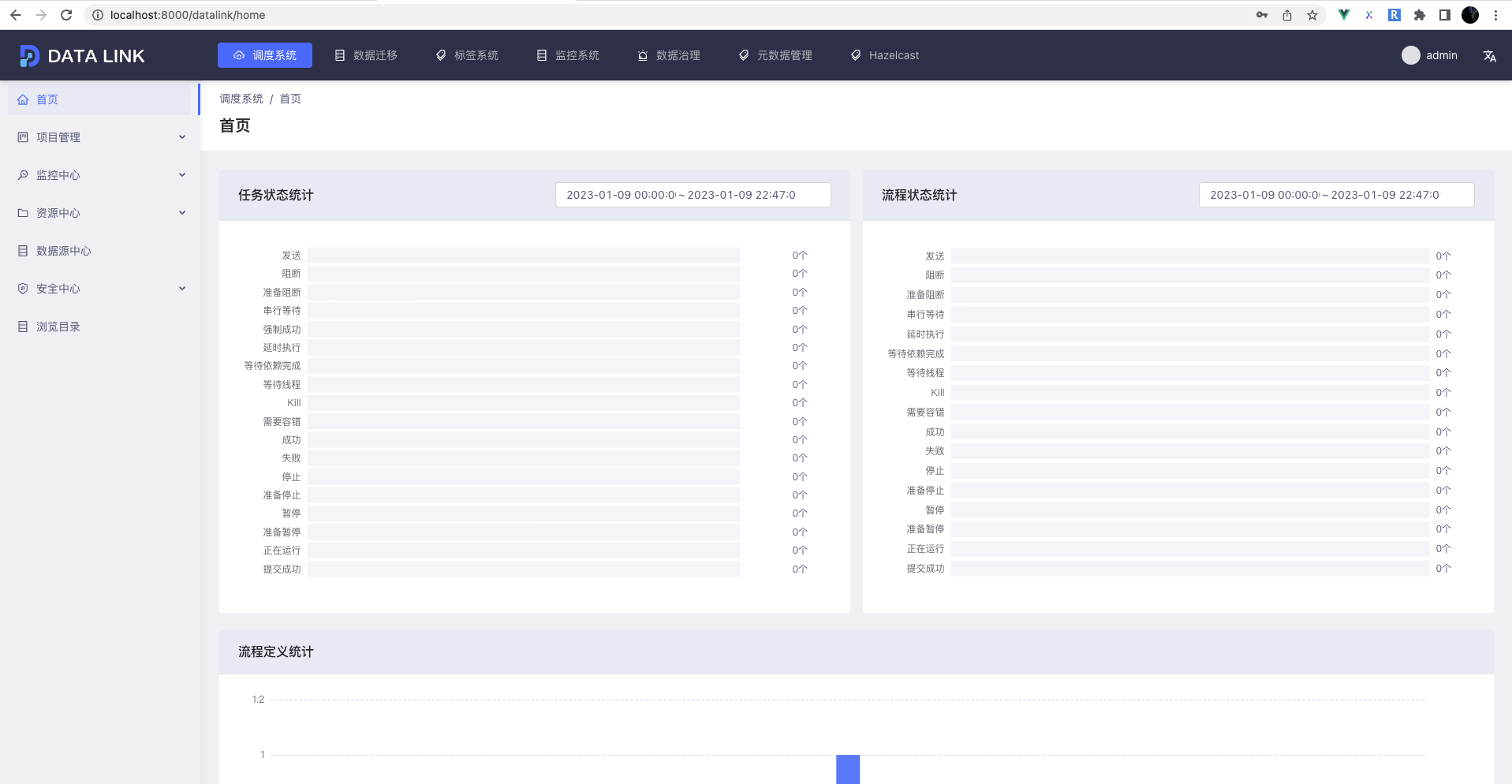Expand the 项目管理 chevron

182,137
